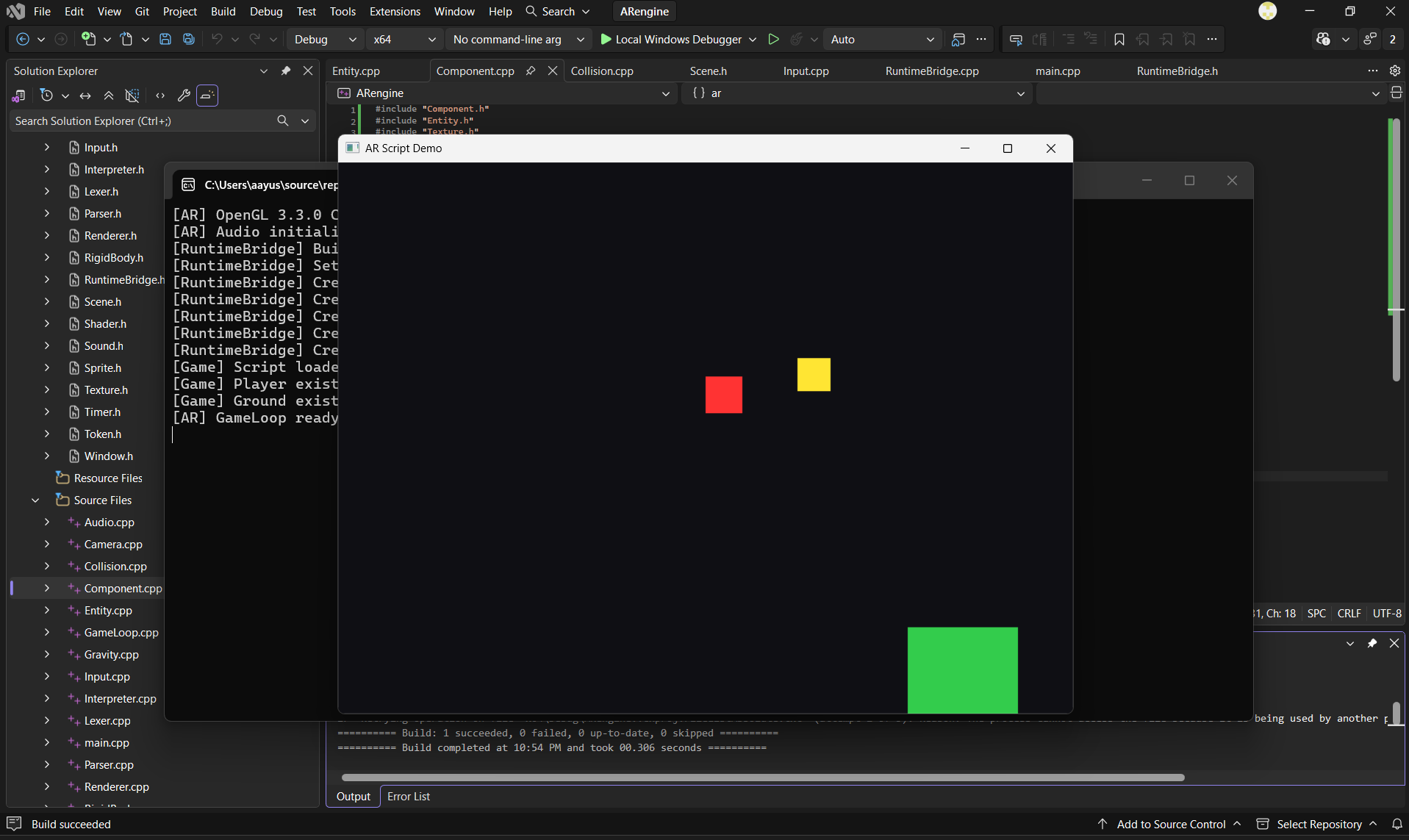Toggle a bookmark with the bookmark icon
Viewport: 1409px width, 840px height.
(x=1119, y=39)
